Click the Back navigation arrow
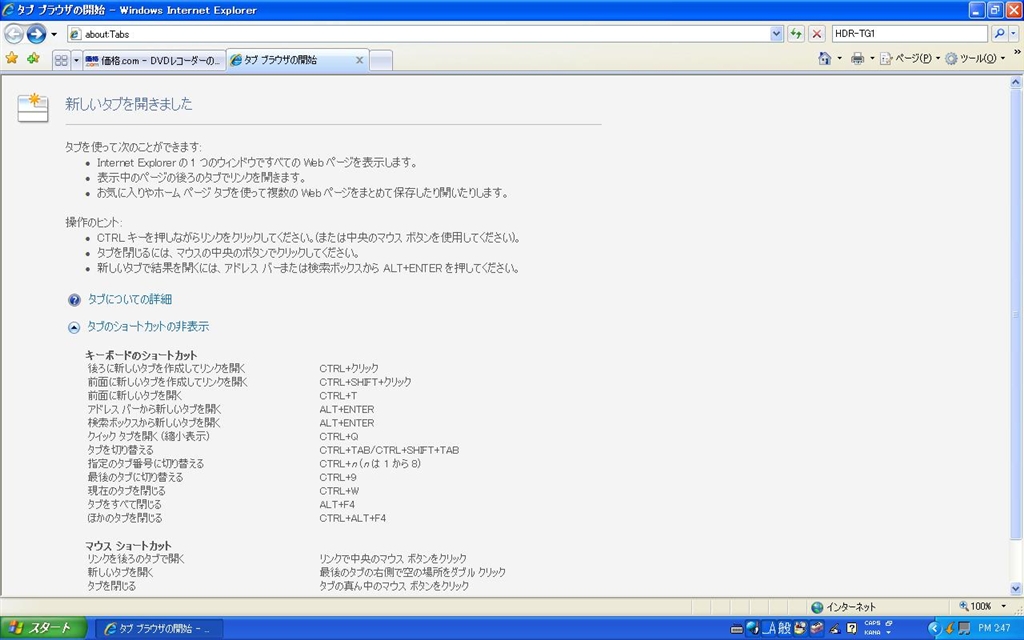Viewport: 1024px width, 640px height. (x=14, y=33)
